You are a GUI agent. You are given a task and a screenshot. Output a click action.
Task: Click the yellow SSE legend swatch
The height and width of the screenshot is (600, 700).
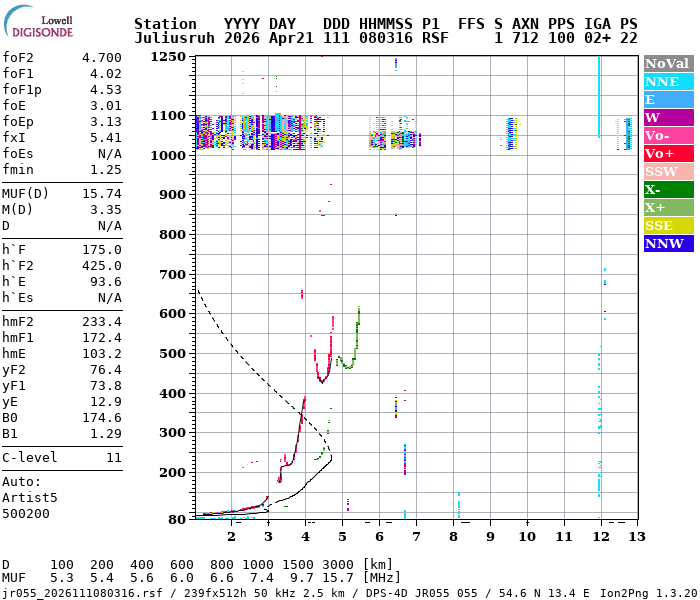[x=668, y=225]
